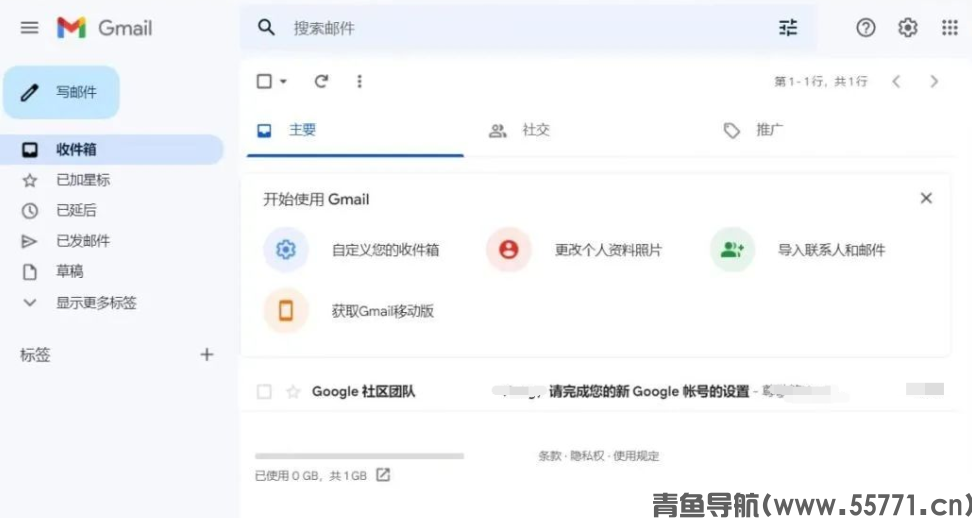Star the Google 社区团队 email
This screenshot has height=518, width=972.
293,392
